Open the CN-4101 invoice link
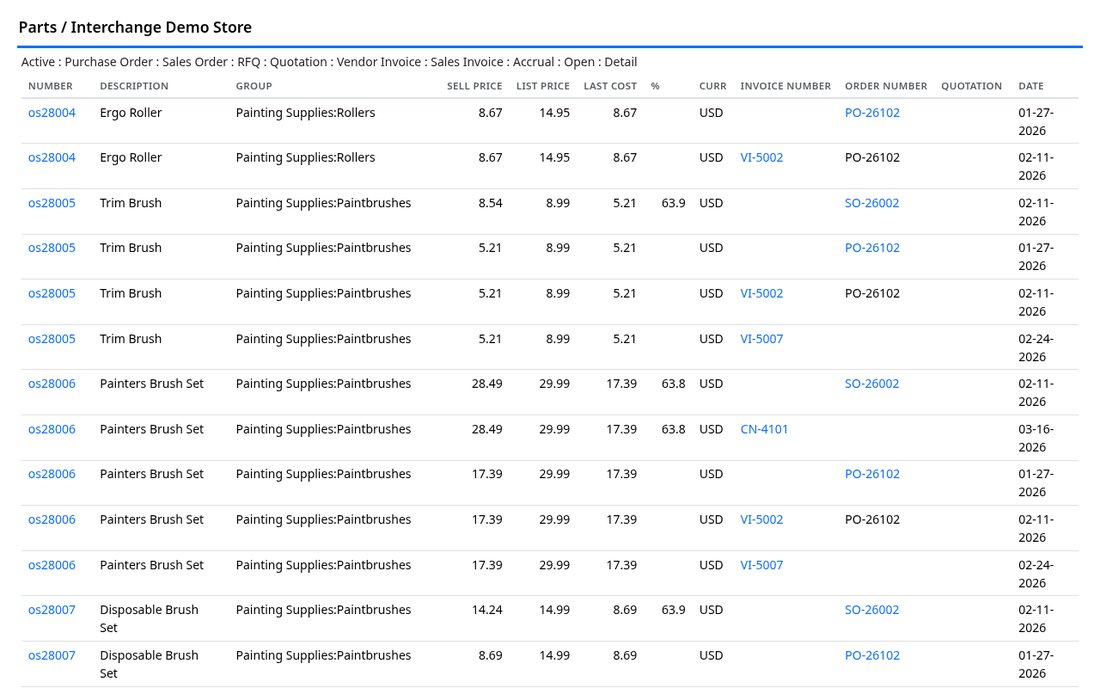The width and height of the screenshot is (1100, 688). pyautogui.click(x=764, y=430)
